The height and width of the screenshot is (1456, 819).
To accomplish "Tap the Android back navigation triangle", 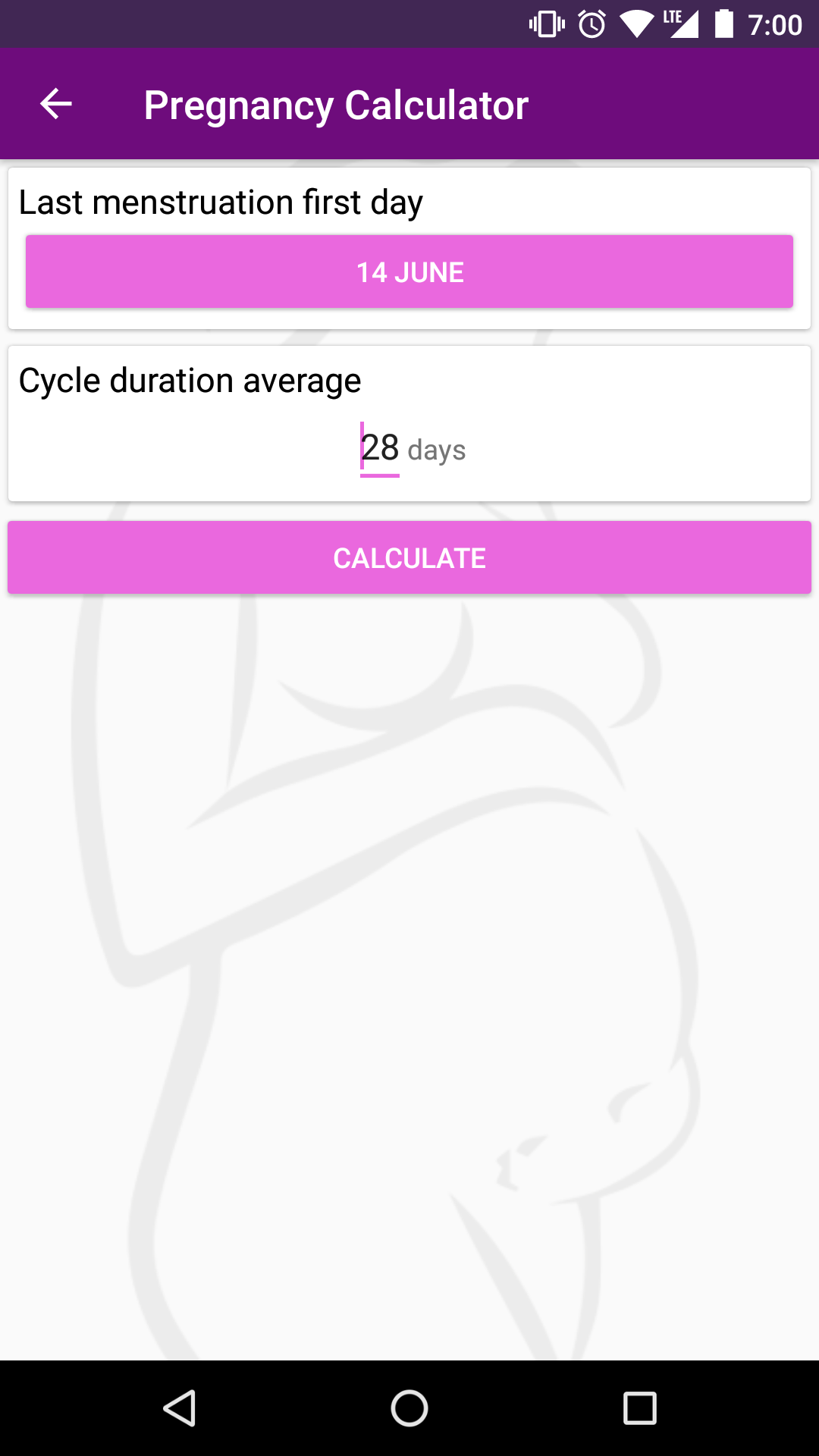I will 180,1408.
